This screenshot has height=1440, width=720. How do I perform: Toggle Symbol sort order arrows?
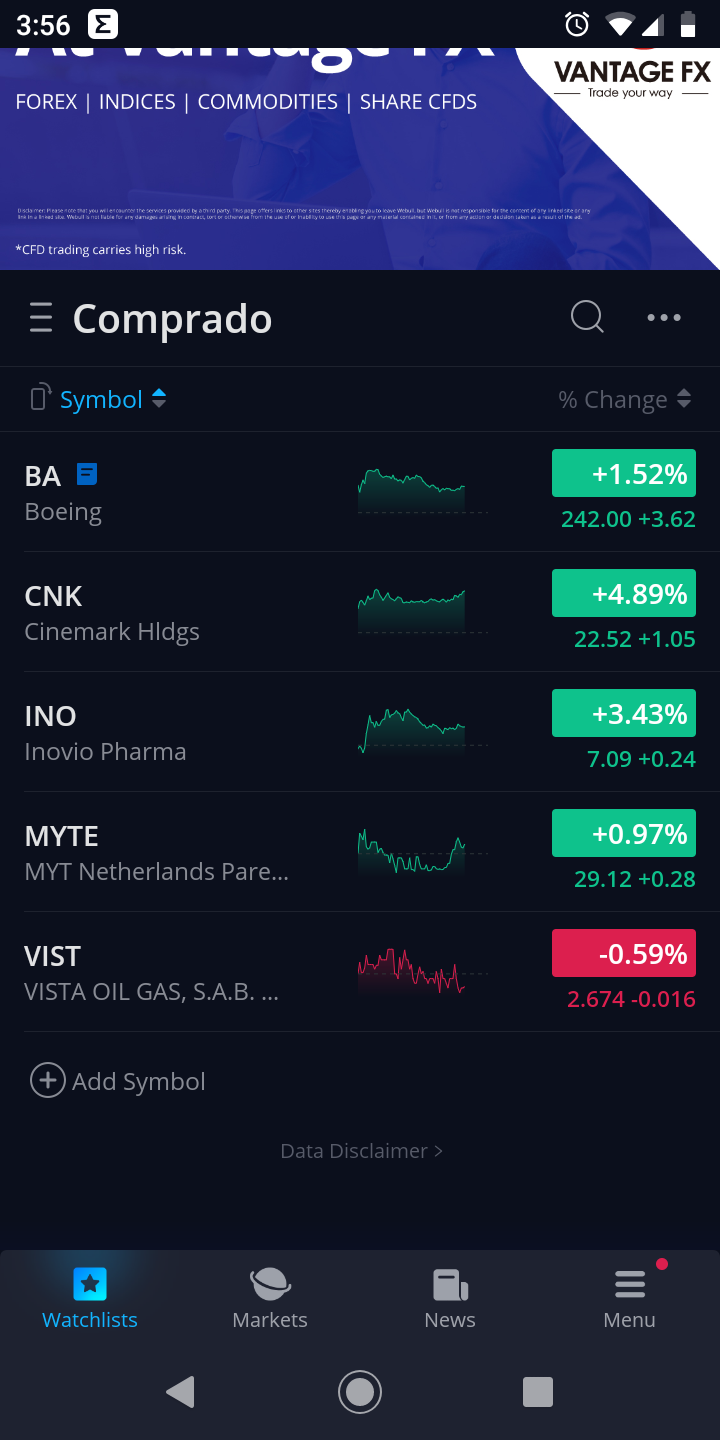[159, 399]
